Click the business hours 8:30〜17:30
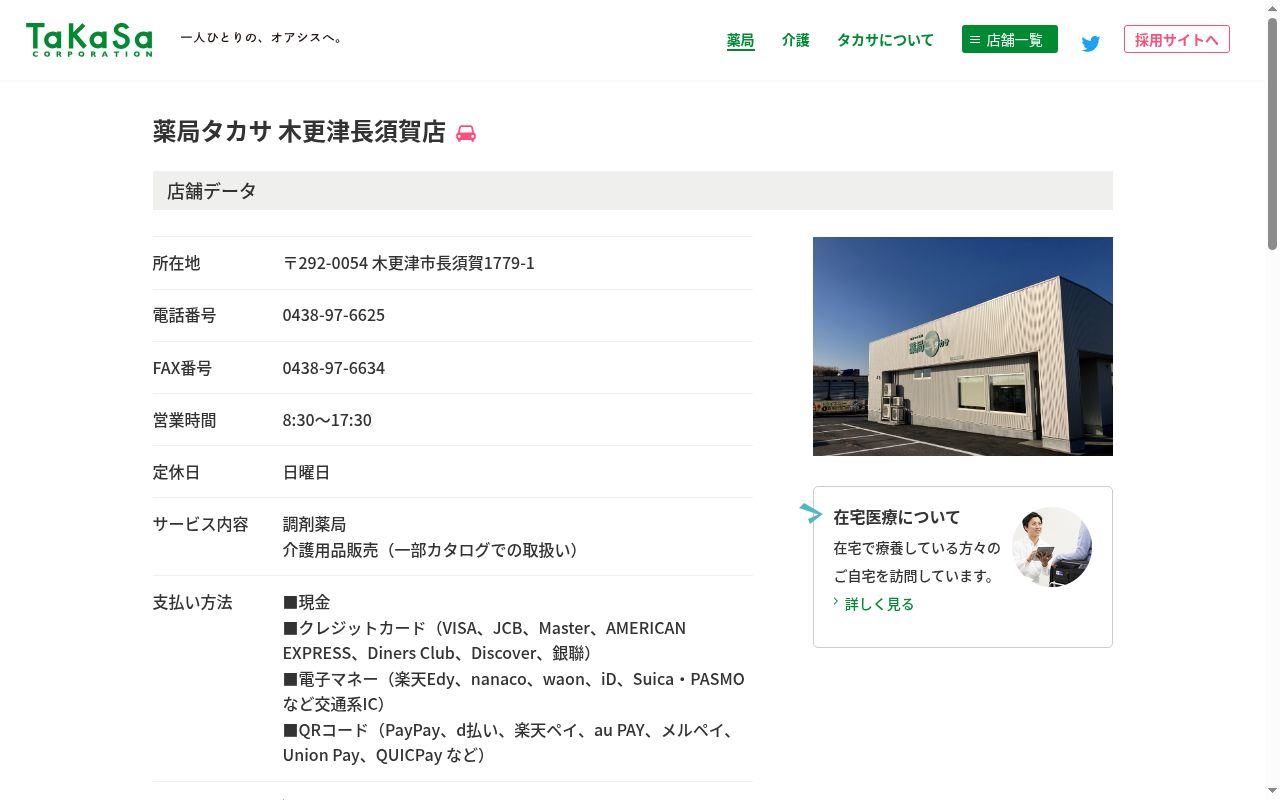1280x800 pixels. coord(327,420)
